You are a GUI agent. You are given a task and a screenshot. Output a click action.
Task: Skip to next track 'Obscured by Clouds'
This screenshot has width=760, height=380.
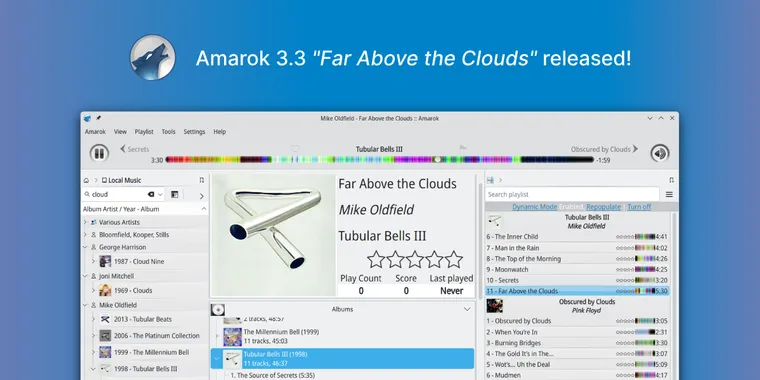click(x=604, y=149)
